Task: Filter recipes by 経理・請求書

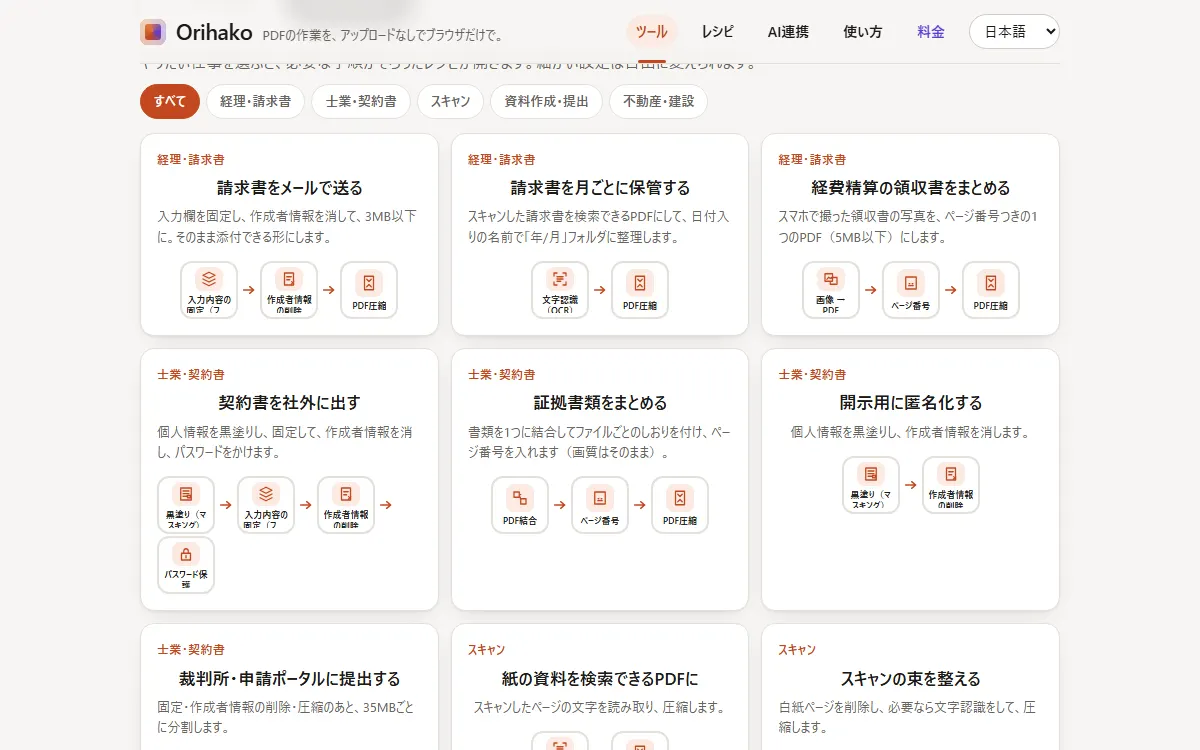Action: (x=256, y=101)
